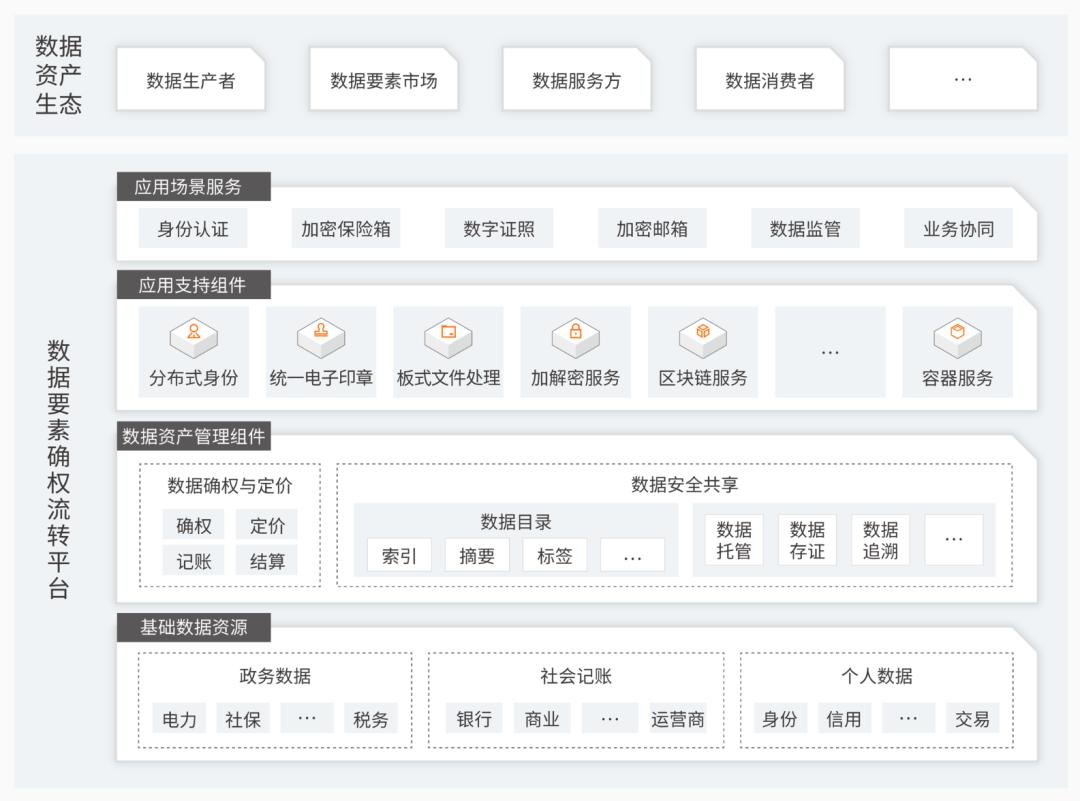Click the 加密保险箱 box
The image size is (1080, 801).
pos(346,228)
